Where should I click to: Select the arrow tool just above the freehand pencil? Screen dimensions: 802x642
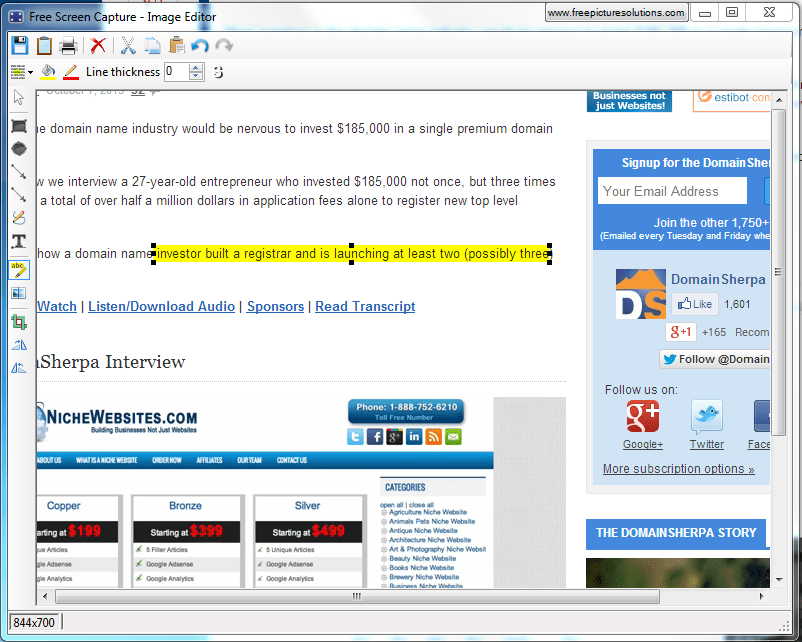tap(19, 194)
